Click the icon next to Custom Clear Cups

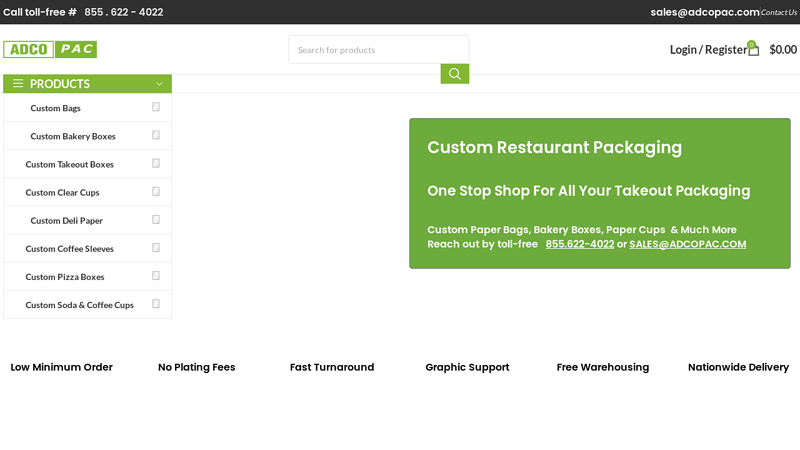(156, 191)
